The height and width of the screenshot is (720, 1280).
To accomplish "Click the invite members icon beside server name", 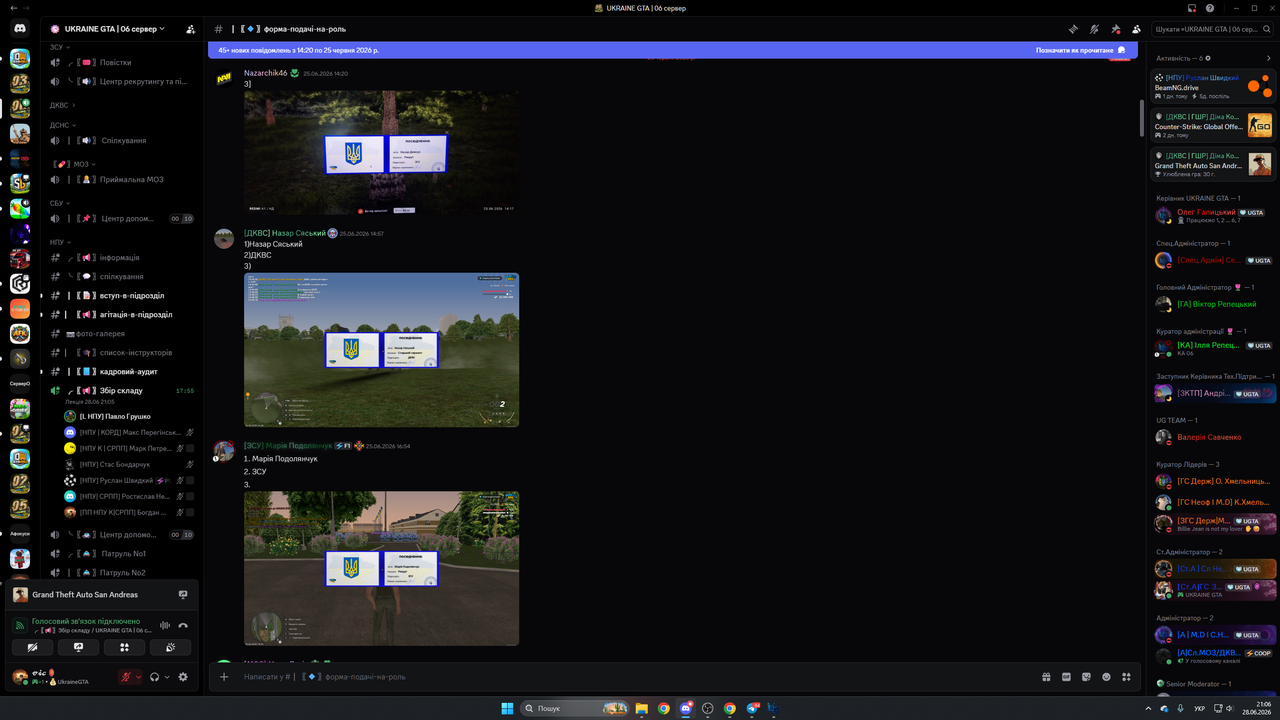I will 190,29.
